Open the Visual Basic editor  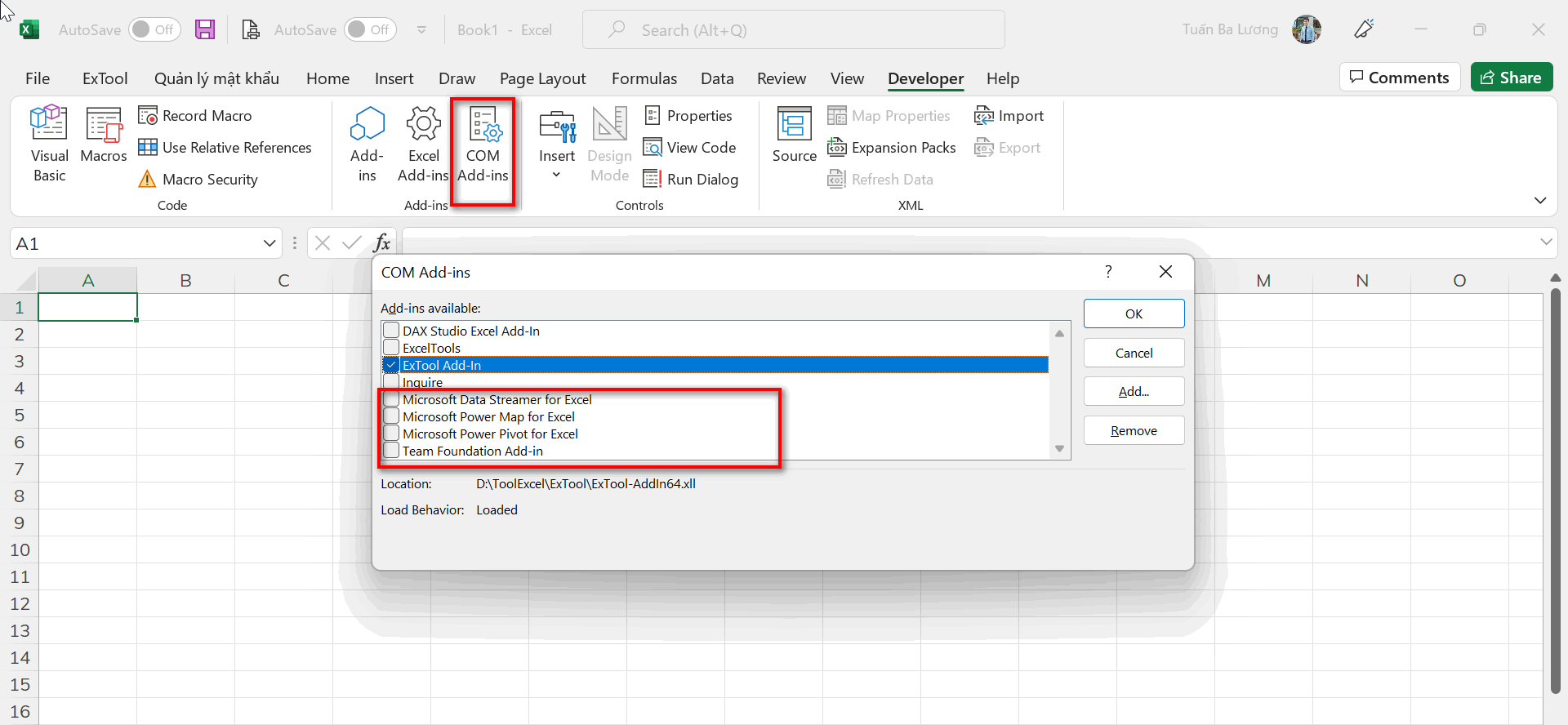pyautogui.click(x=49, y=145)
